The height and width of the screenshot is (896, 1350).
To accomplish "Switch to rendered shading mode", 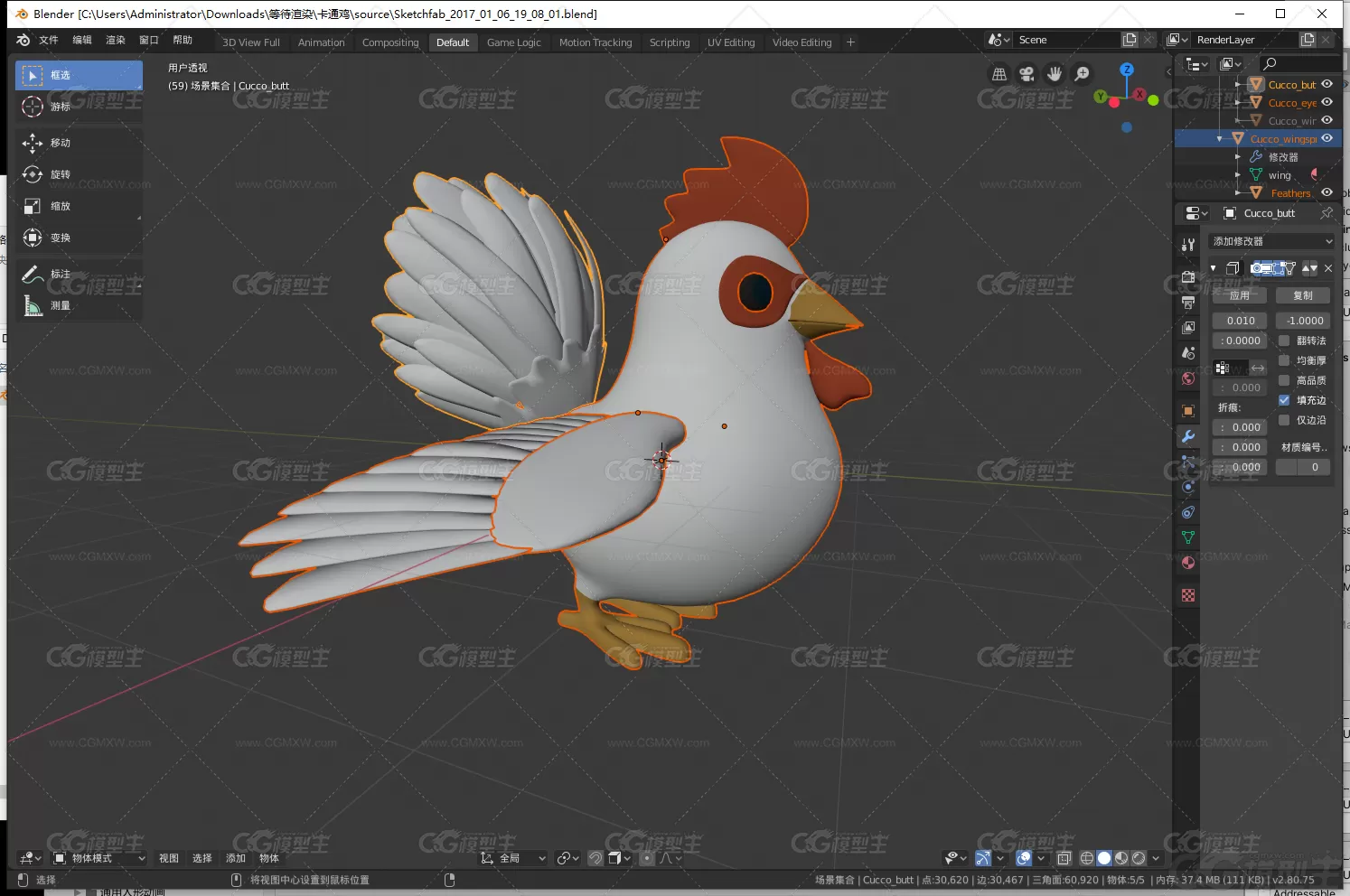I will pyautogui.click(x=1139, y=858).
